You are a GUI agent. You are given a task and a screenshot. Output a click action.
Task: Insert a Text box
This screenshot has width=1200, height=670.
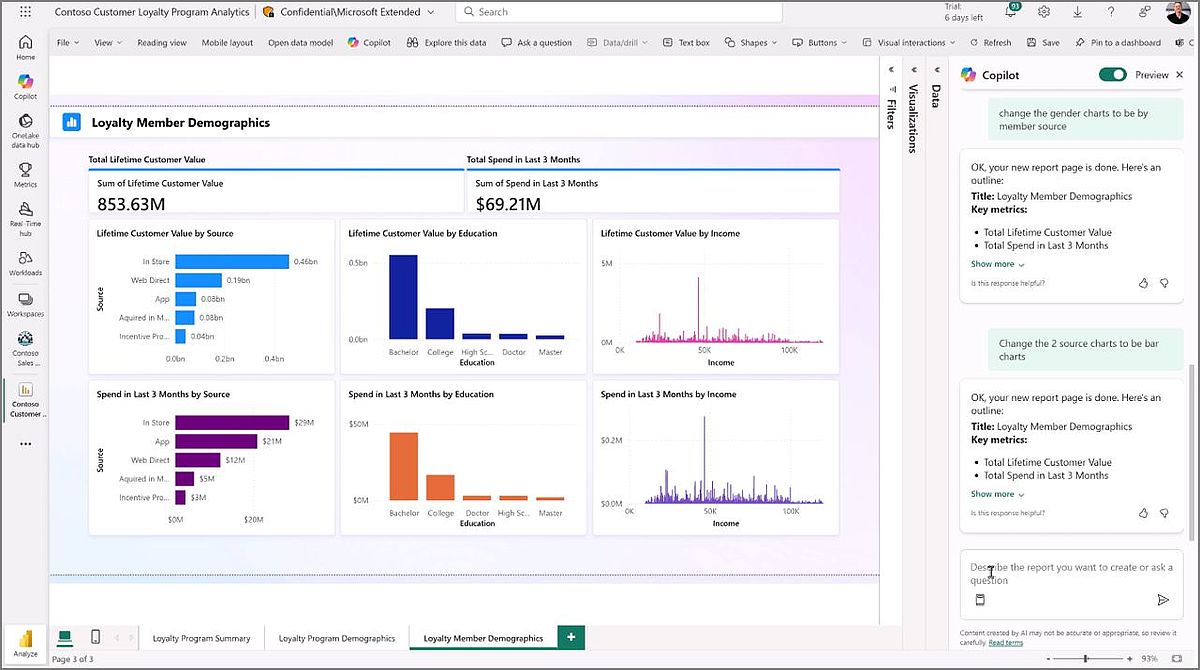(686, 43)
